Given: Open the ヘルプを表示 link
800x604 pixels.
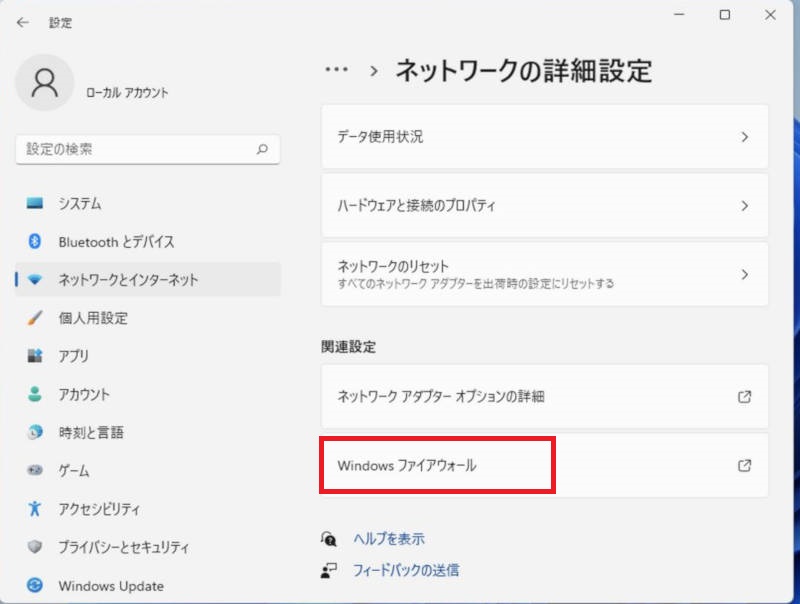Looking at the screenshot, I should click(389, 539).
